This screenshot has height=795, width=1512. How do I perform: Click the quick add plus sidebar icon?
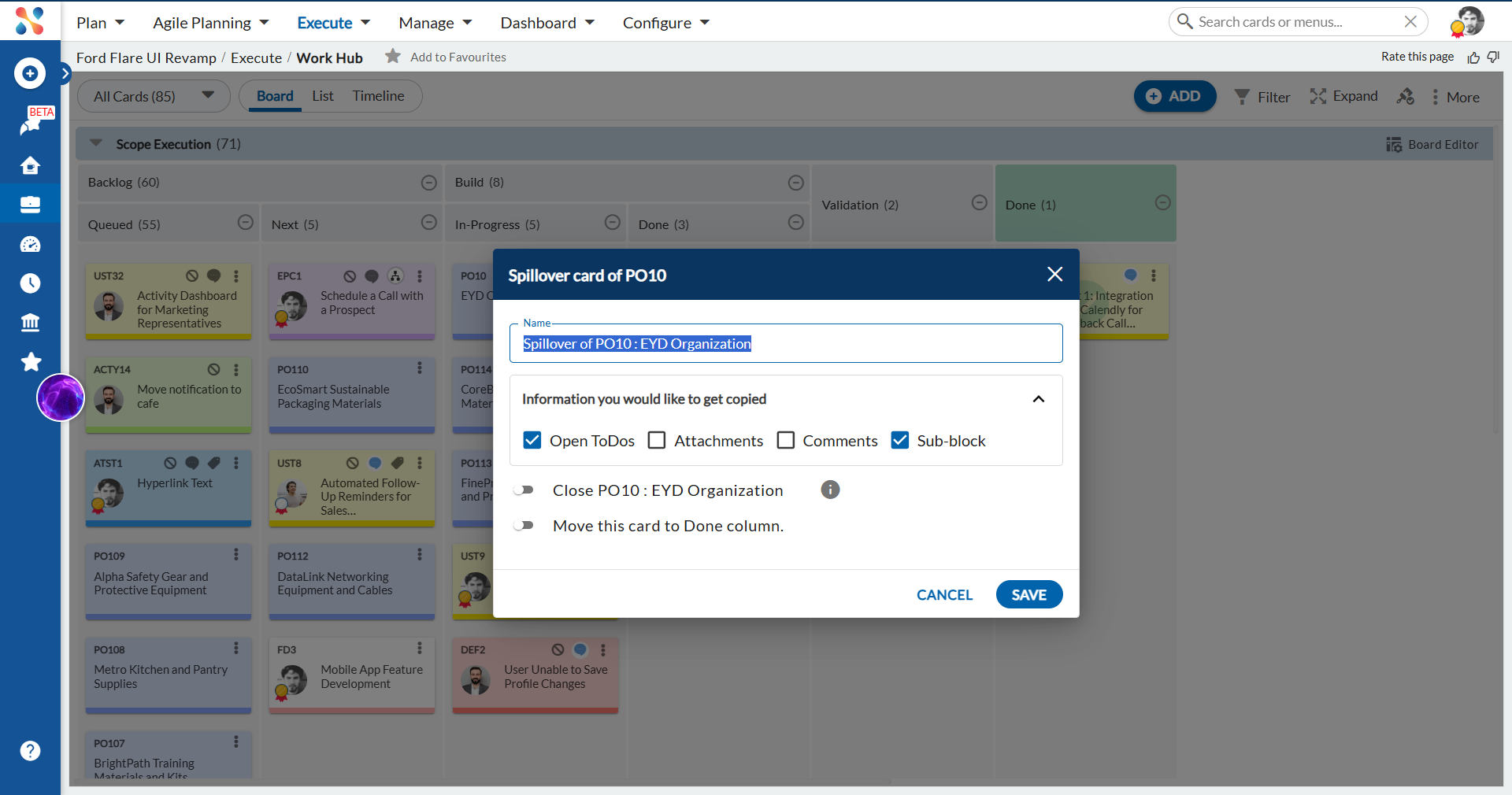point(30,73)
